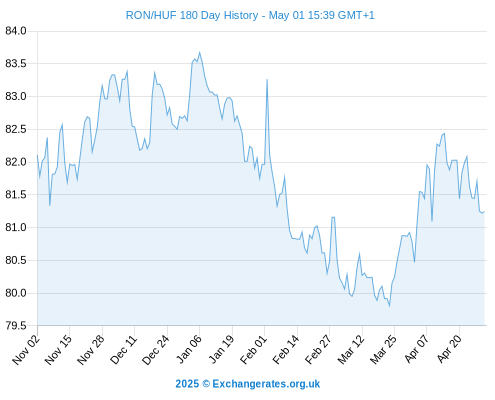Open the Exchangerates.org.uk footer link
This screenshot has width=495, height=400.
(266, 384)
